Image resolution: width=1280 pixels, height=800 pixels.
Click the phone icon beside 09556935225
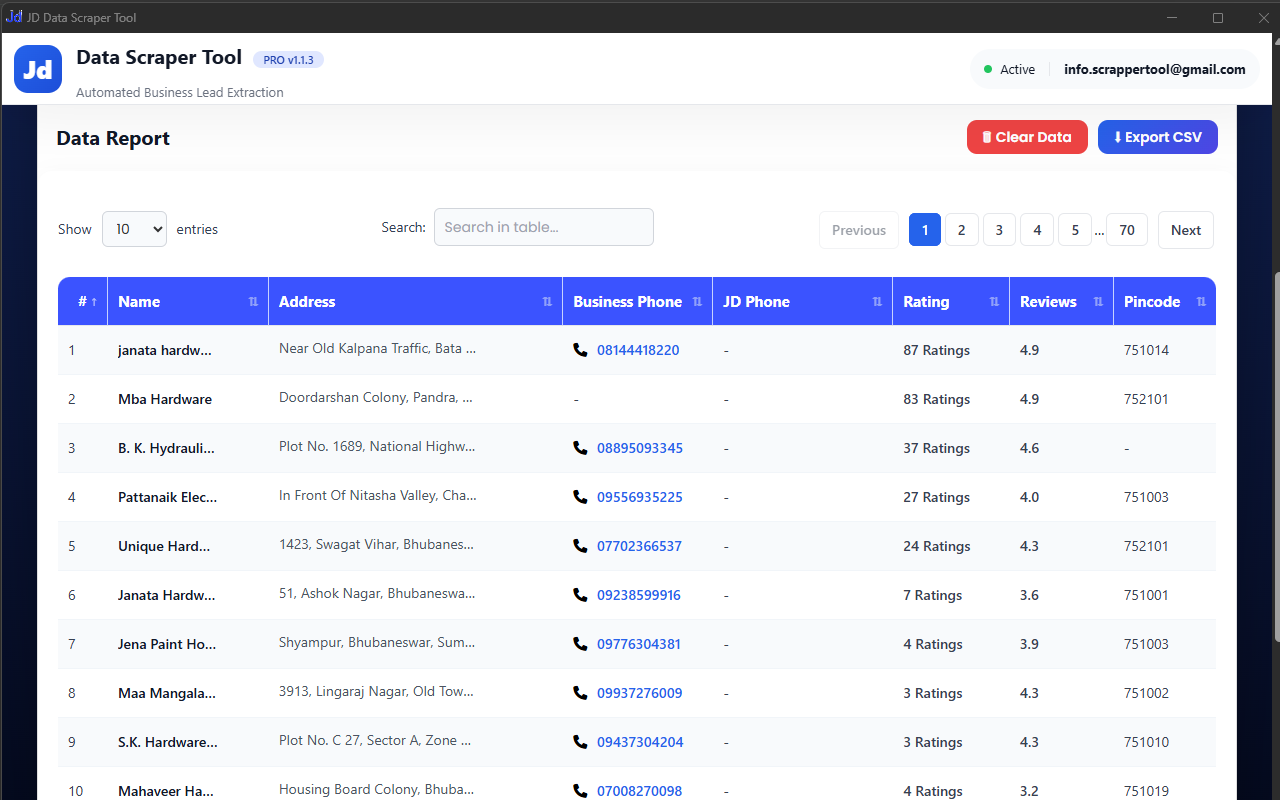[580, 497]
